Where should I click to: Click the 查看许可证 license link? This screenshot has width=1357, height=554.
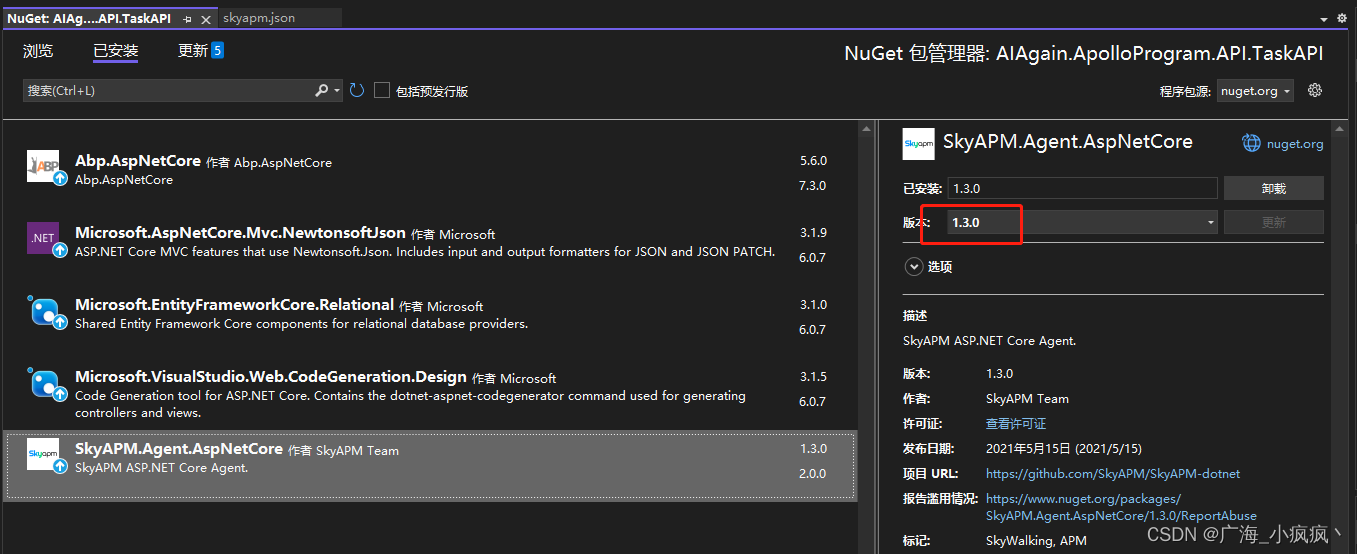coord(1015,423)
